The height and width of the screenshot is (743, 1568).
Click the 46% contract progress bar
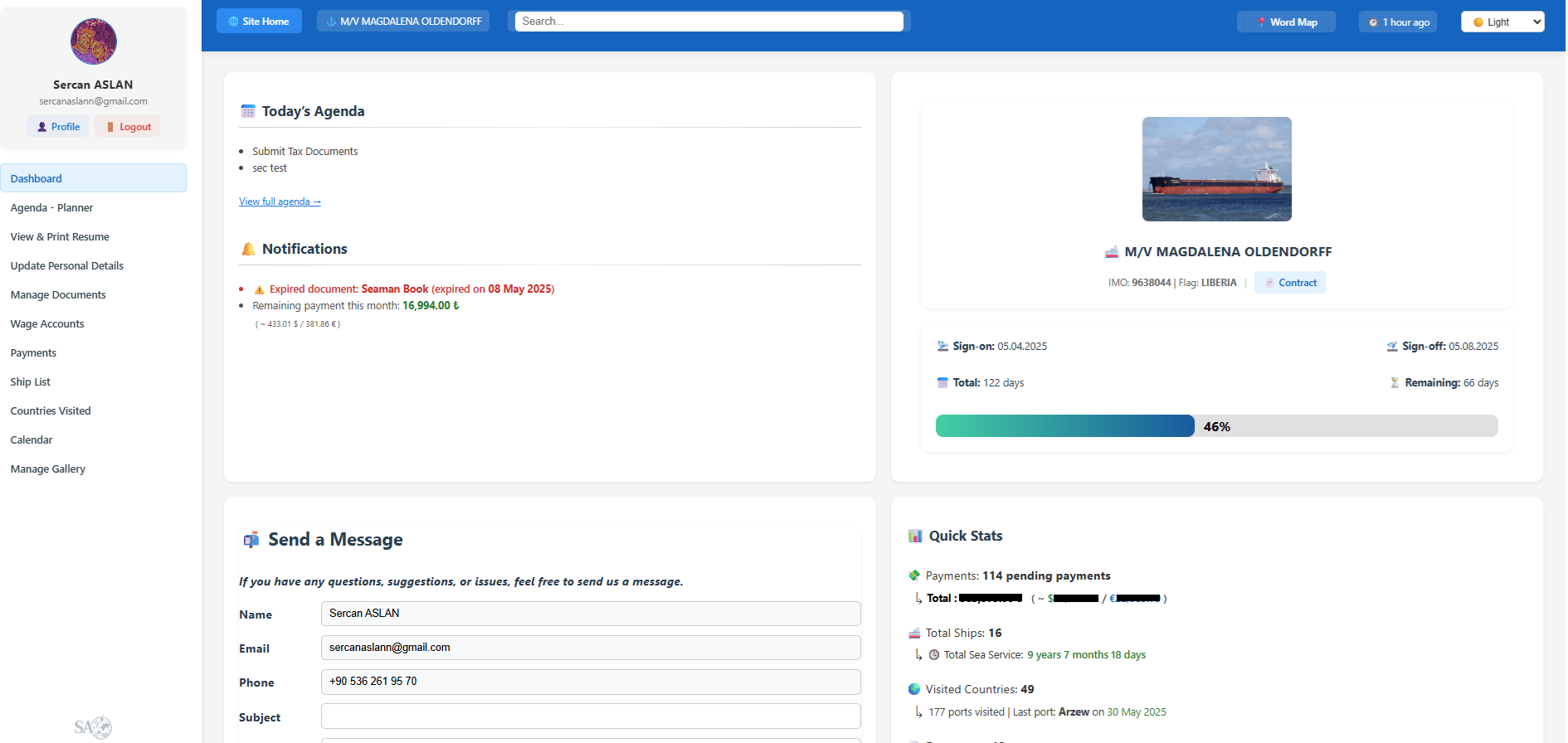[1216, 426]
